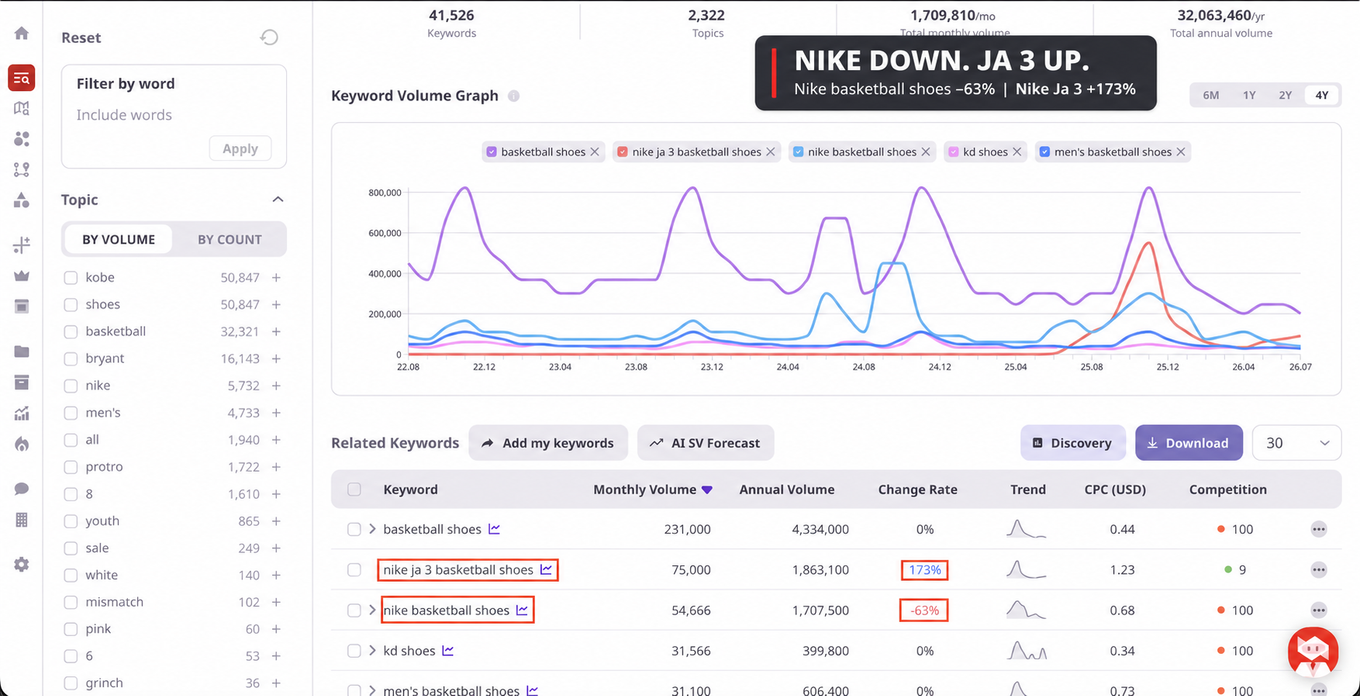This screenshot has height=696, width=1360.
Task: Click the -63% change rate value
Action: coord(925,610)
